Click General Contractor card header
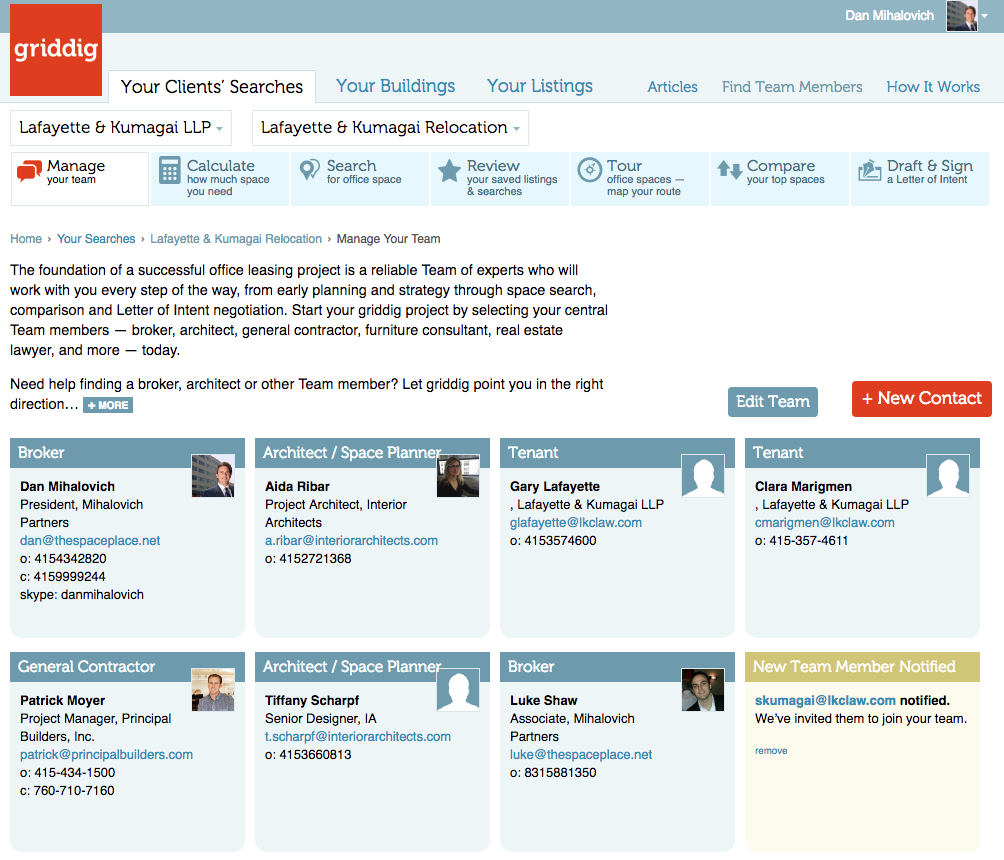 pyautogui.click(x=127, y=667)
